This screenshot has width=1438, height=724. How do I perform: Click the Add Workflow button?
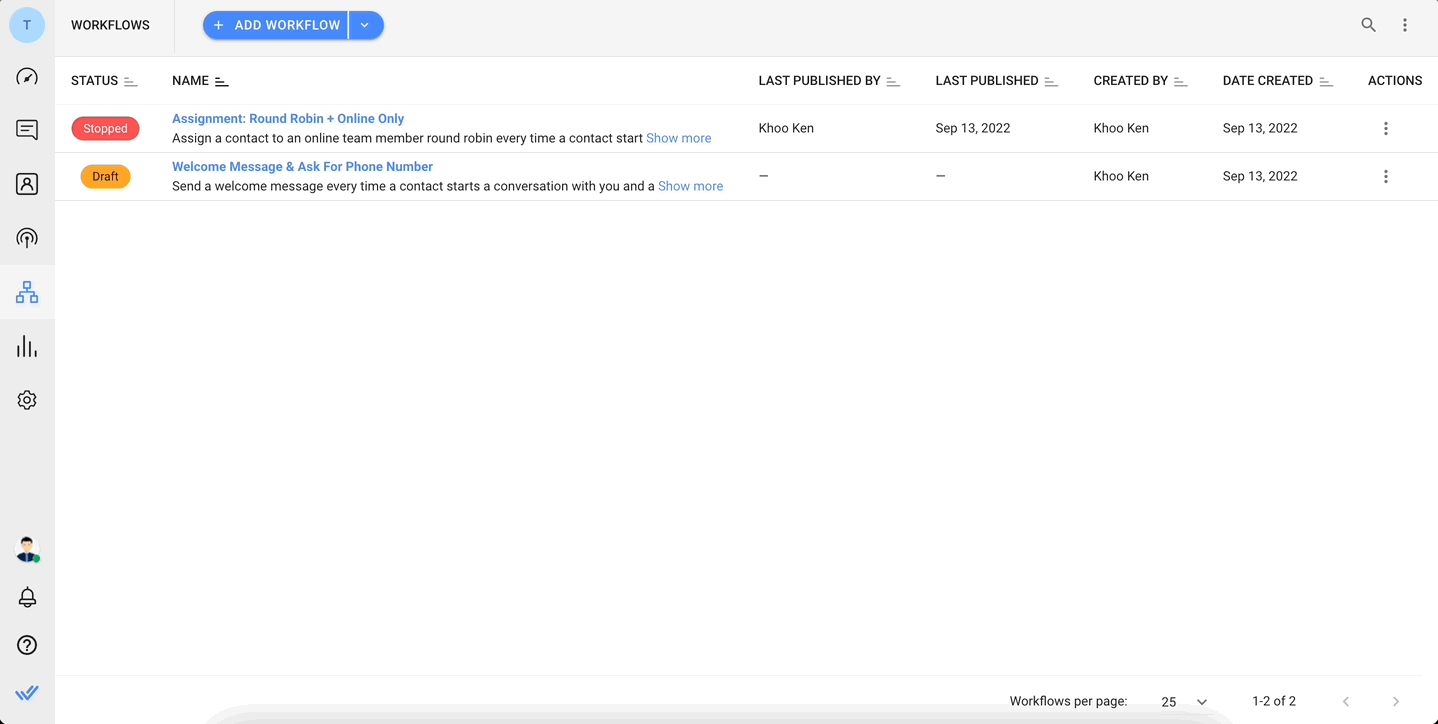276,25
